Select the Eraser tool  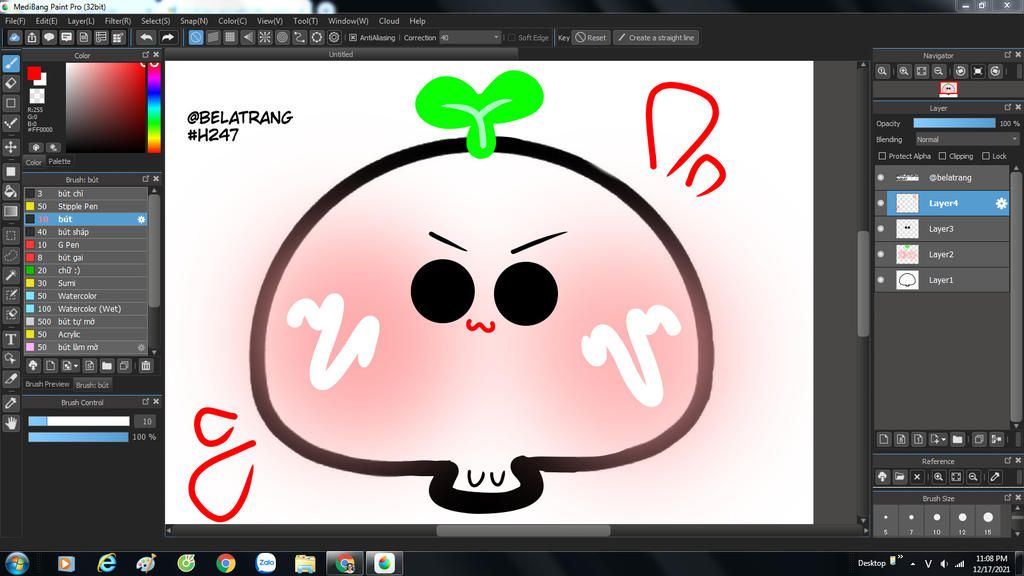pyautogui.click(x=11, y=83)
